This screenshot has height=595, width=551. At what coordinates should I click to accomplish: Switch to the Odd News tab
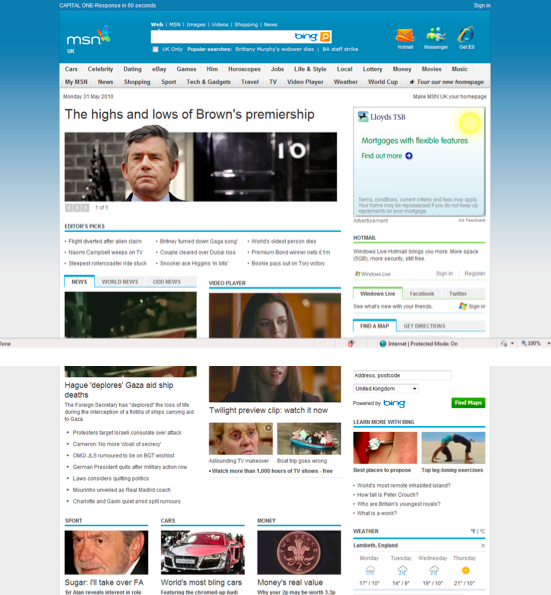coord(167,282)
